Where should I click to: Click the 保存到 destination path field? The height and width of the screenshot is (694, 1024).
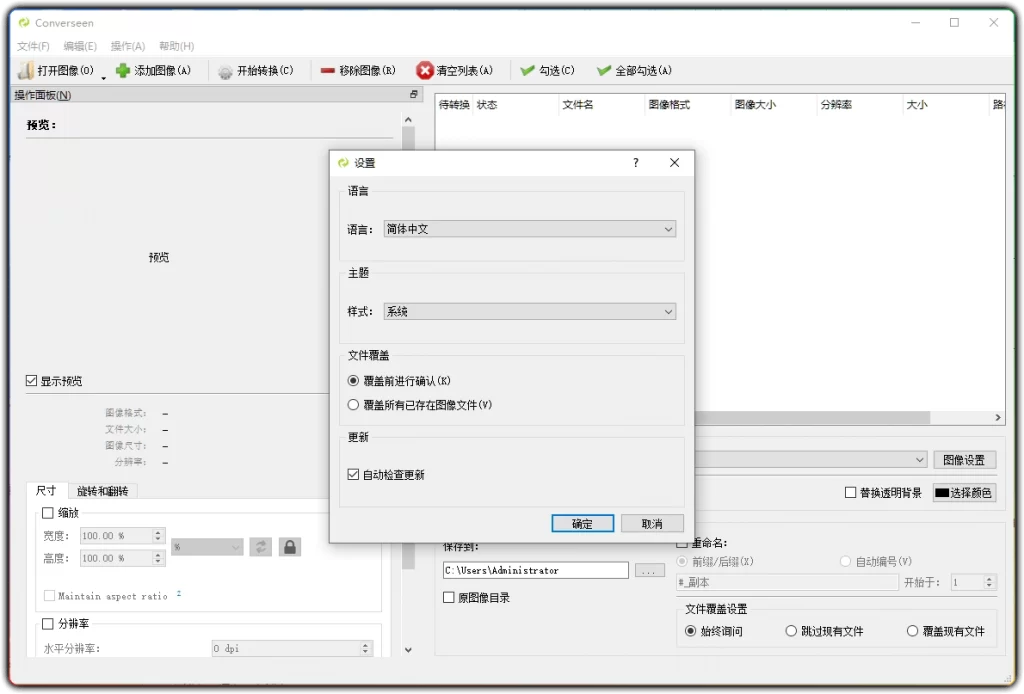point(535,569)
